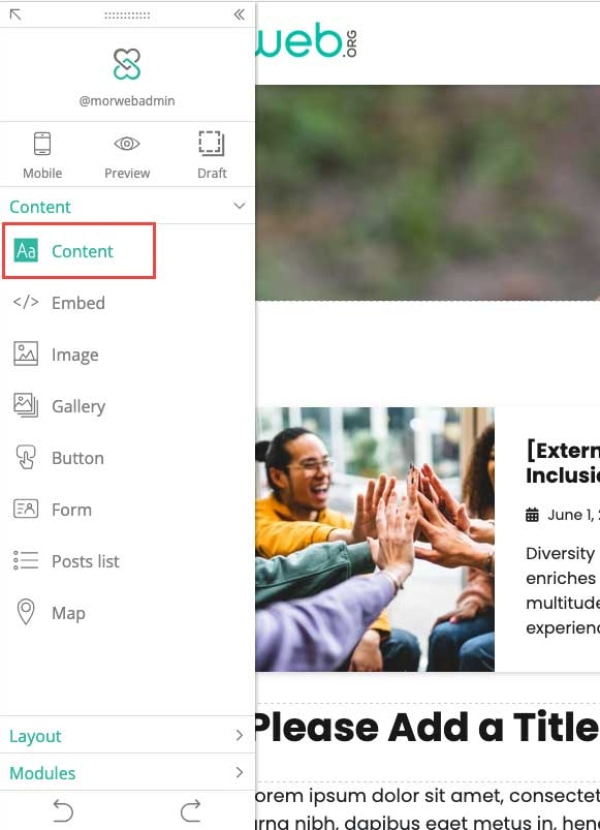Select the Form block icon

coord(26,509)
